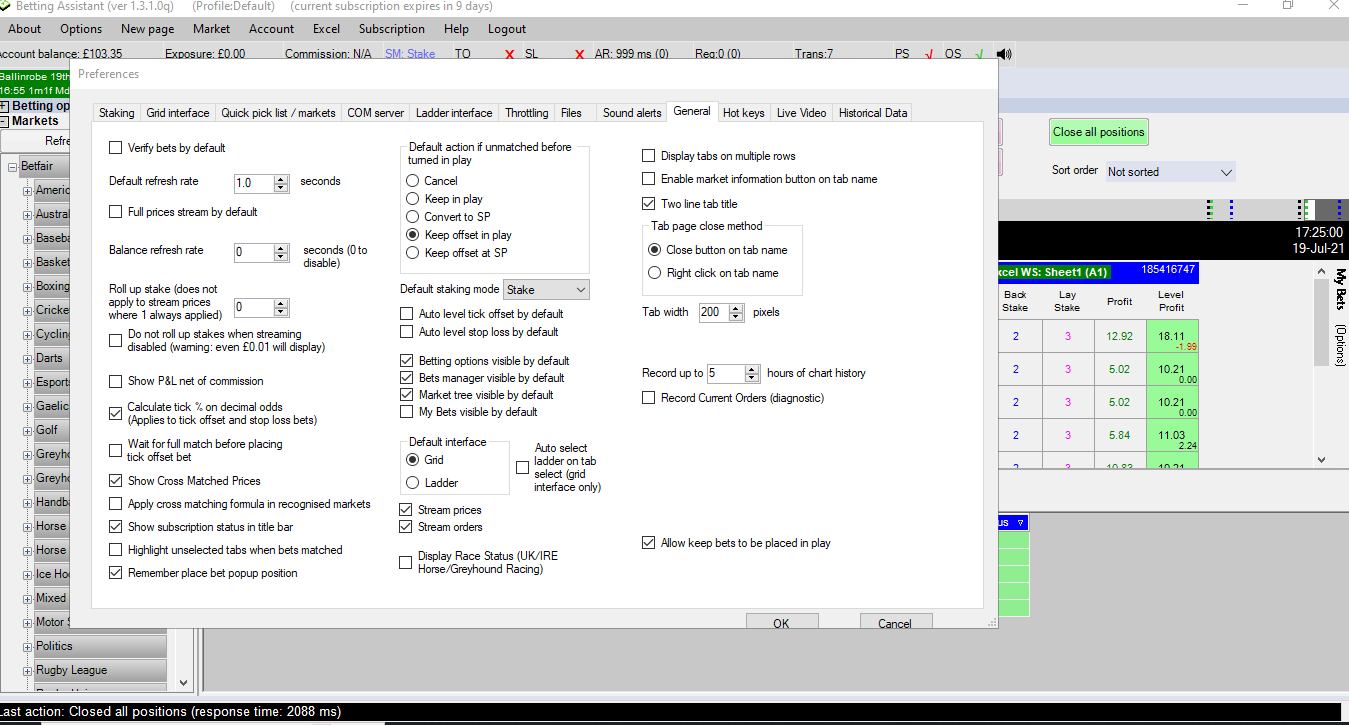Click the Level Profit 18.11 cell
The height and width of the screenshot is (725, 1349).
1171,337
